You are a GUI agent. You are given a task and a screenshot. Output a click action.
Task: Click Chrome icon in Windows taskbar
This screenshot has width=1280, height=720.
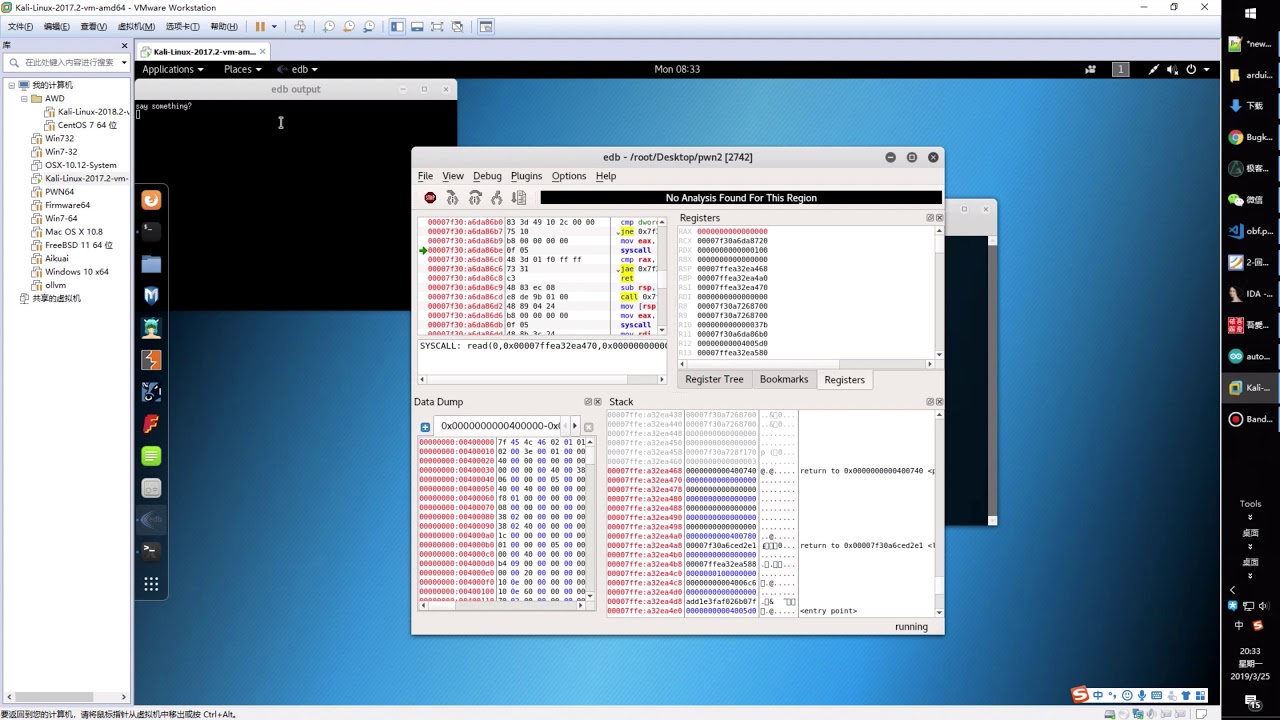(x=1235, y=137)
